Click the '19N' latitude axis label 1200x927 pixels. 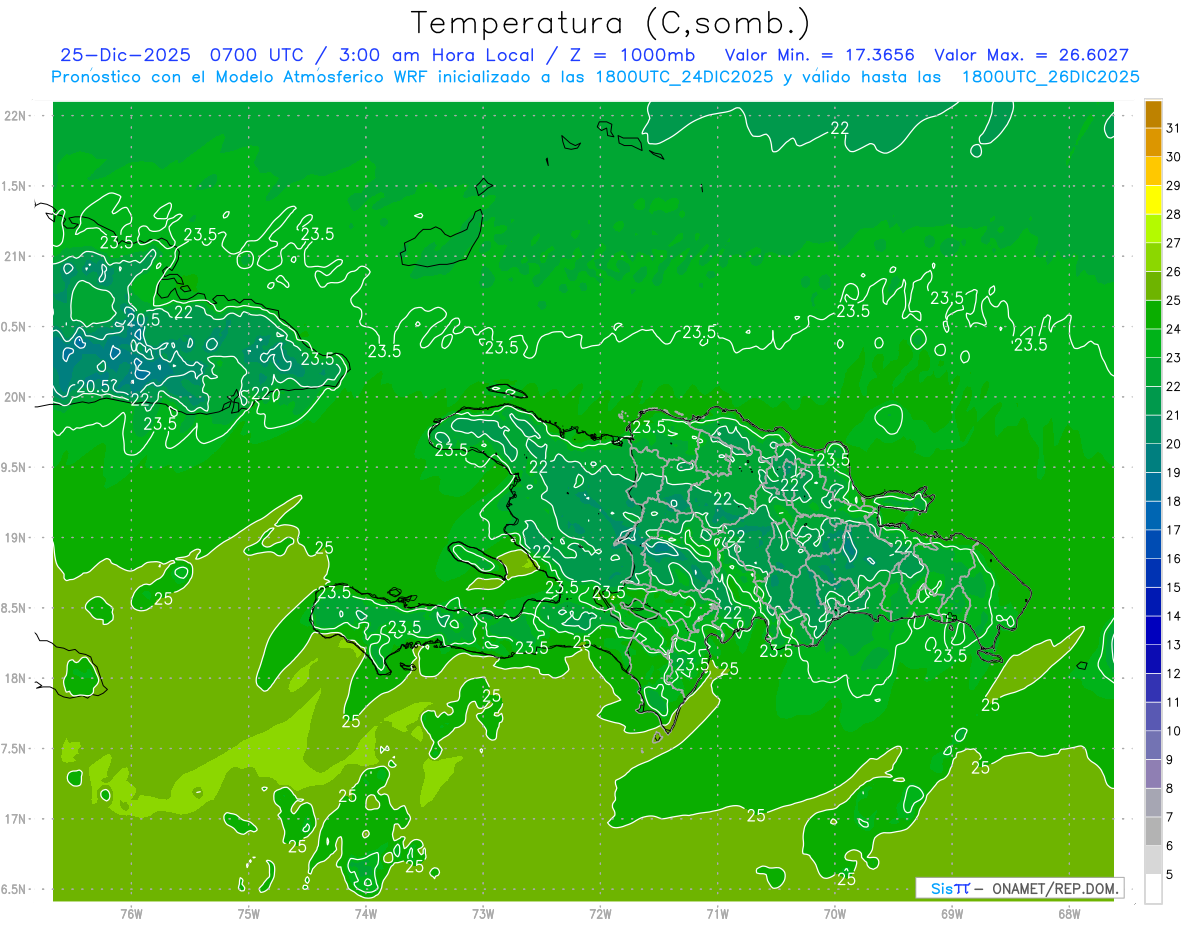tap(16, 538)
